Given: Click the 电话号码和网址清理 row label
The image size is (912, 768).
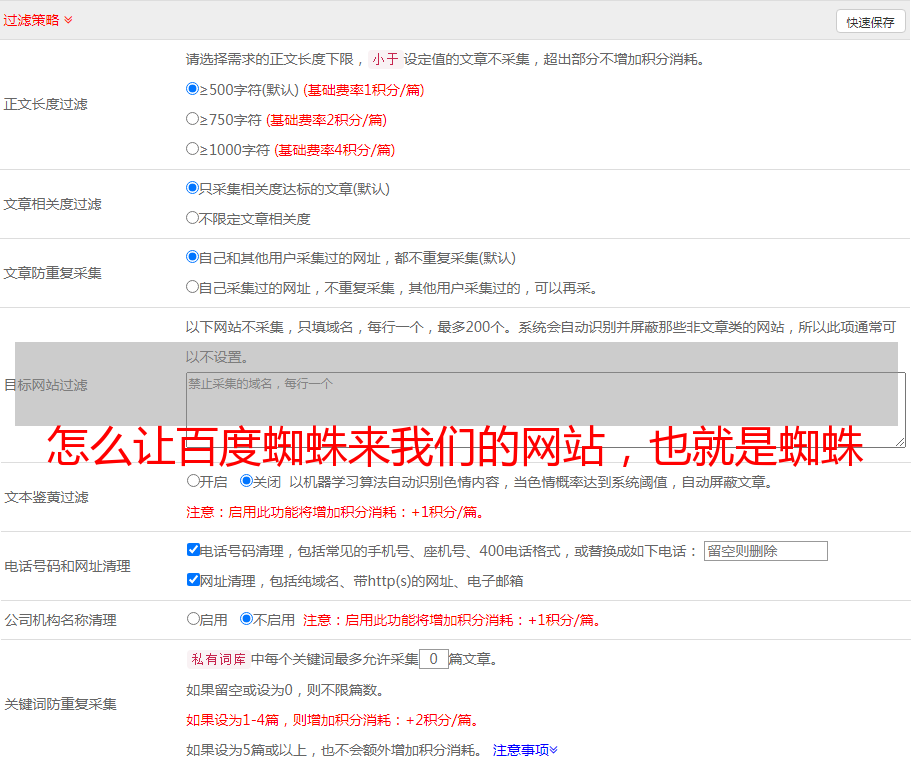Looking at the screenshot, I should click(67, 566).
